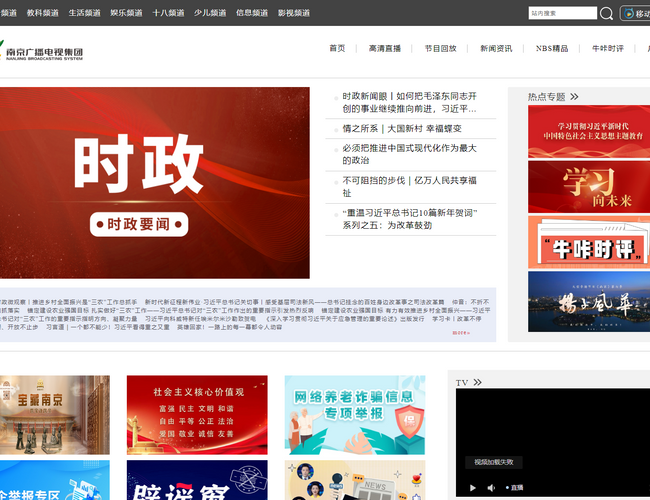This screenshot has height=500, width=650.
Task: Click the red more link under news ticker
Action: (461, 333)
